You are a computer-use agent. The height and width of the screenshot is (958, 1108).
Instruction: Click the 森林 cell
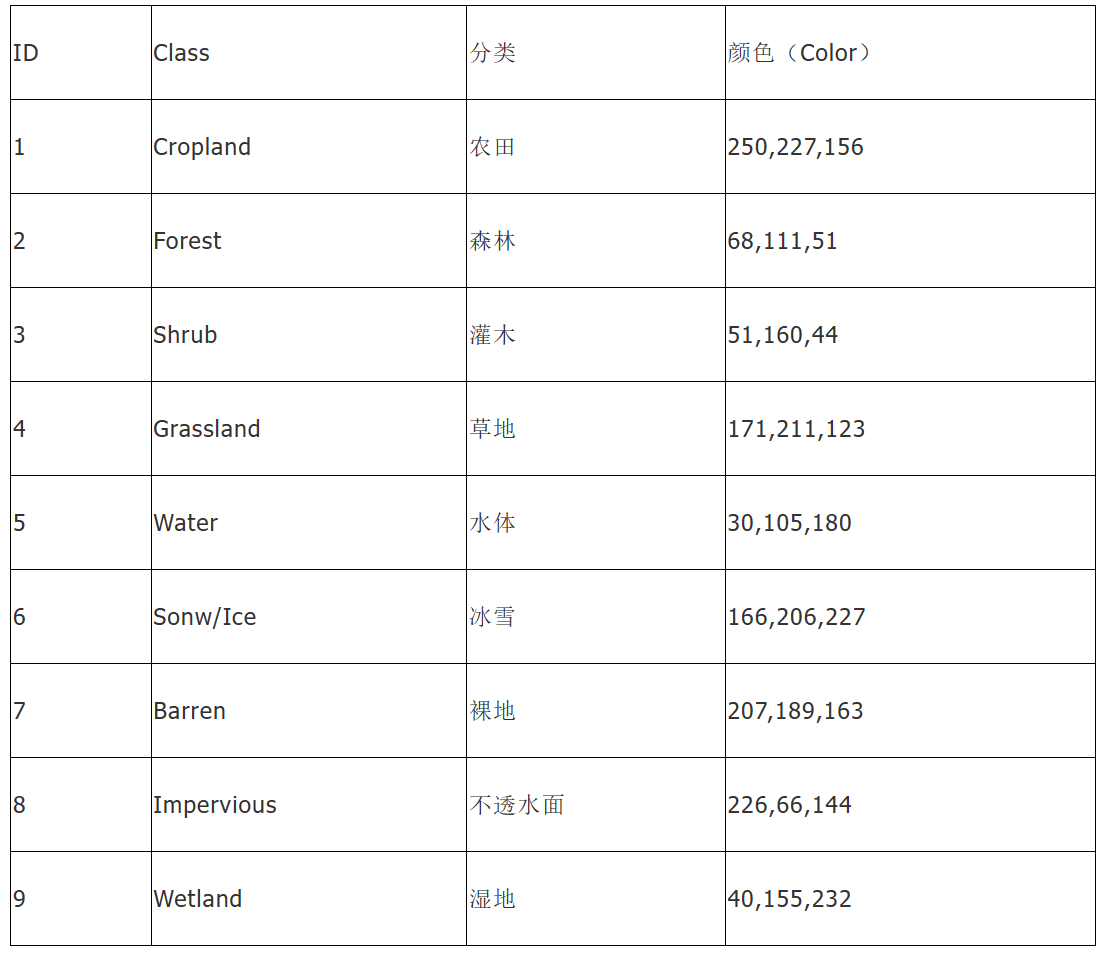493,241
